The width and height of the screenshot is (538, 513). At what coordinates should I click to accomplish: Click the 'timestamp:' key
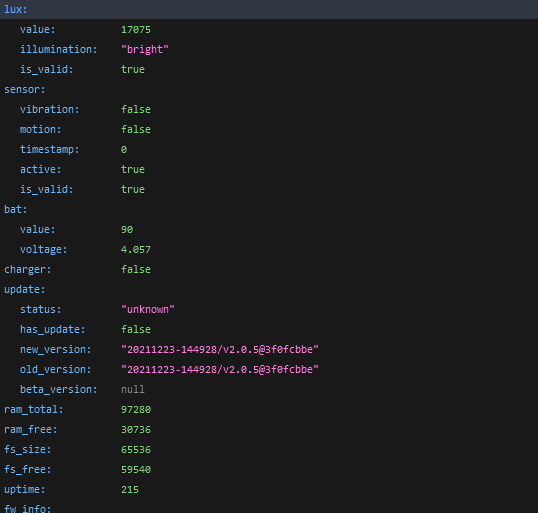tap(49, 150)
